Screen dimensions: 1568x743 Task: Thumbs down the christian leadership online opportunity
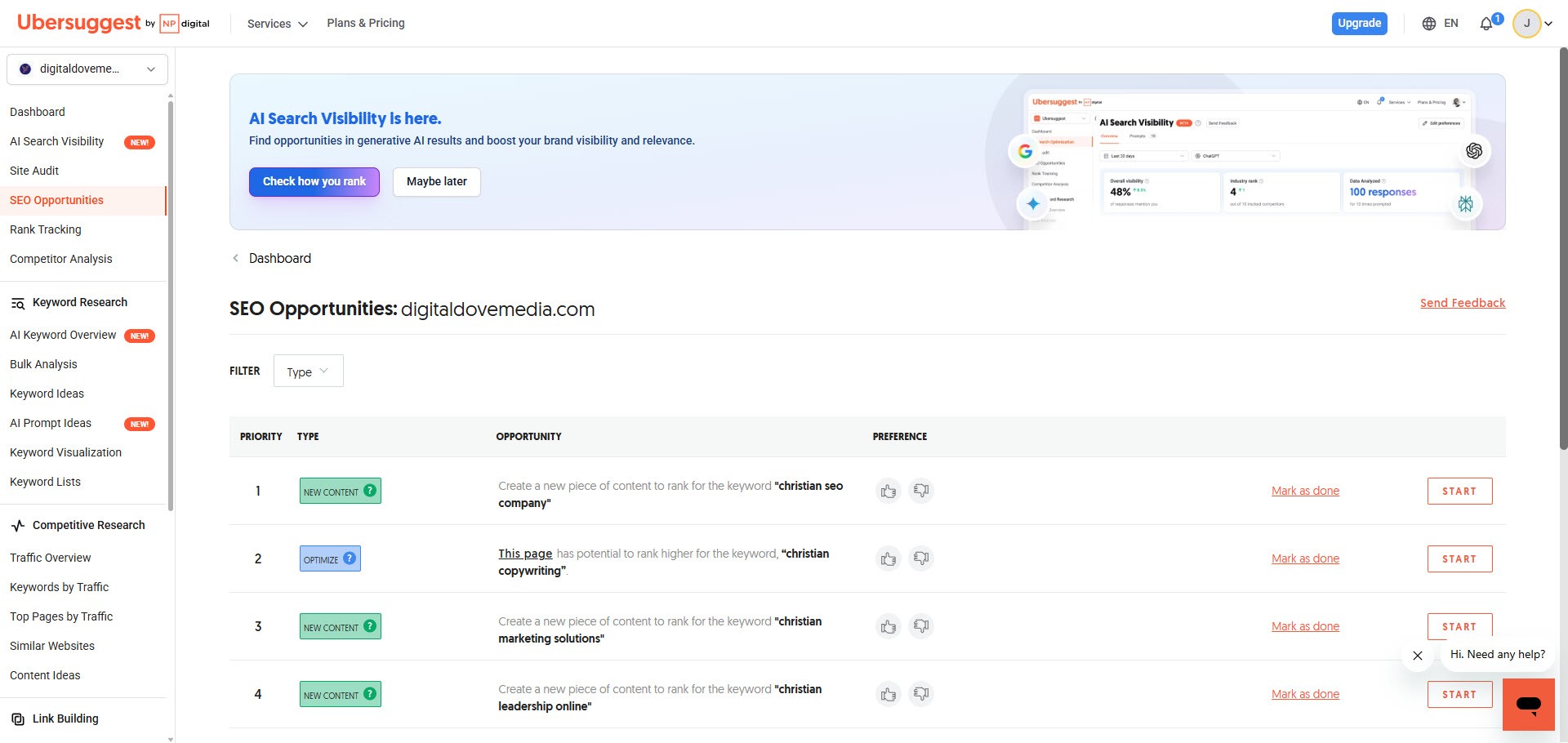[x=921, y=694]
